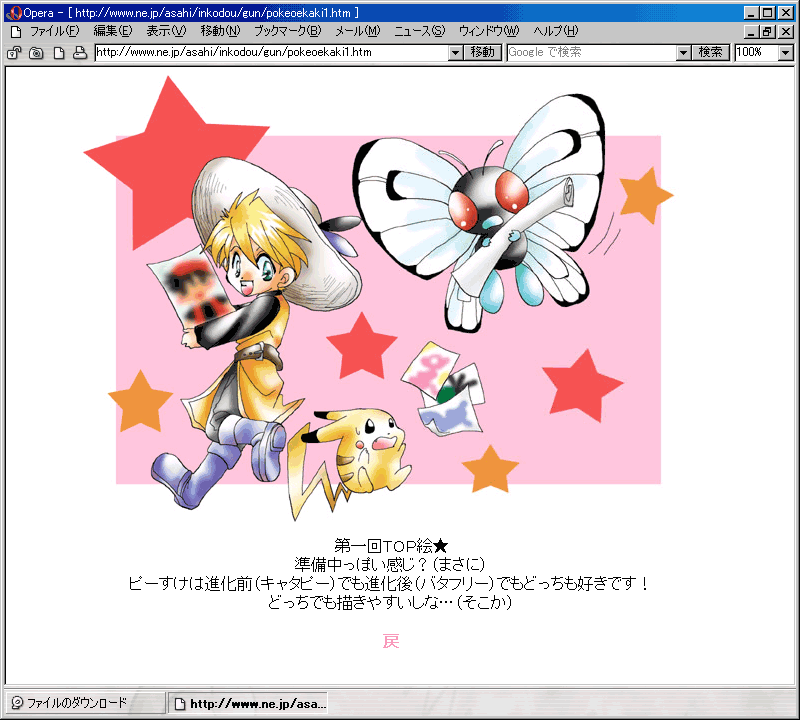Select the http://www.ne.jp/asa... page tab
Image resolution: width=800 pixels, height=720 pixels.
(248, 704)
